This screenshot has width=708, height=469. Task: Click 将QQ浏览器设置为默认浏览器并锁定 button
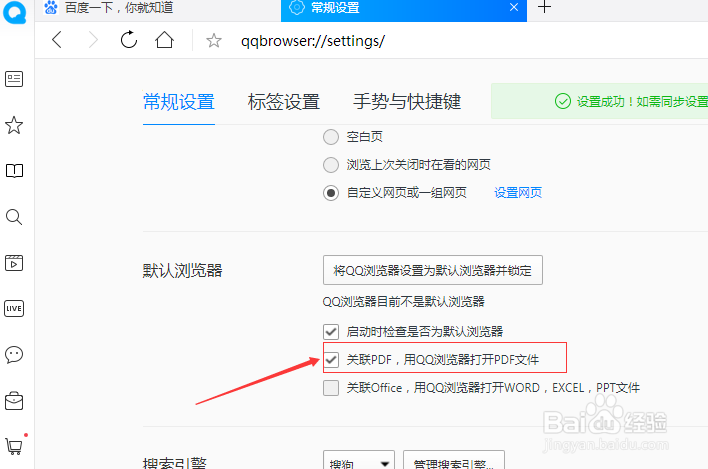coord(433,270)
